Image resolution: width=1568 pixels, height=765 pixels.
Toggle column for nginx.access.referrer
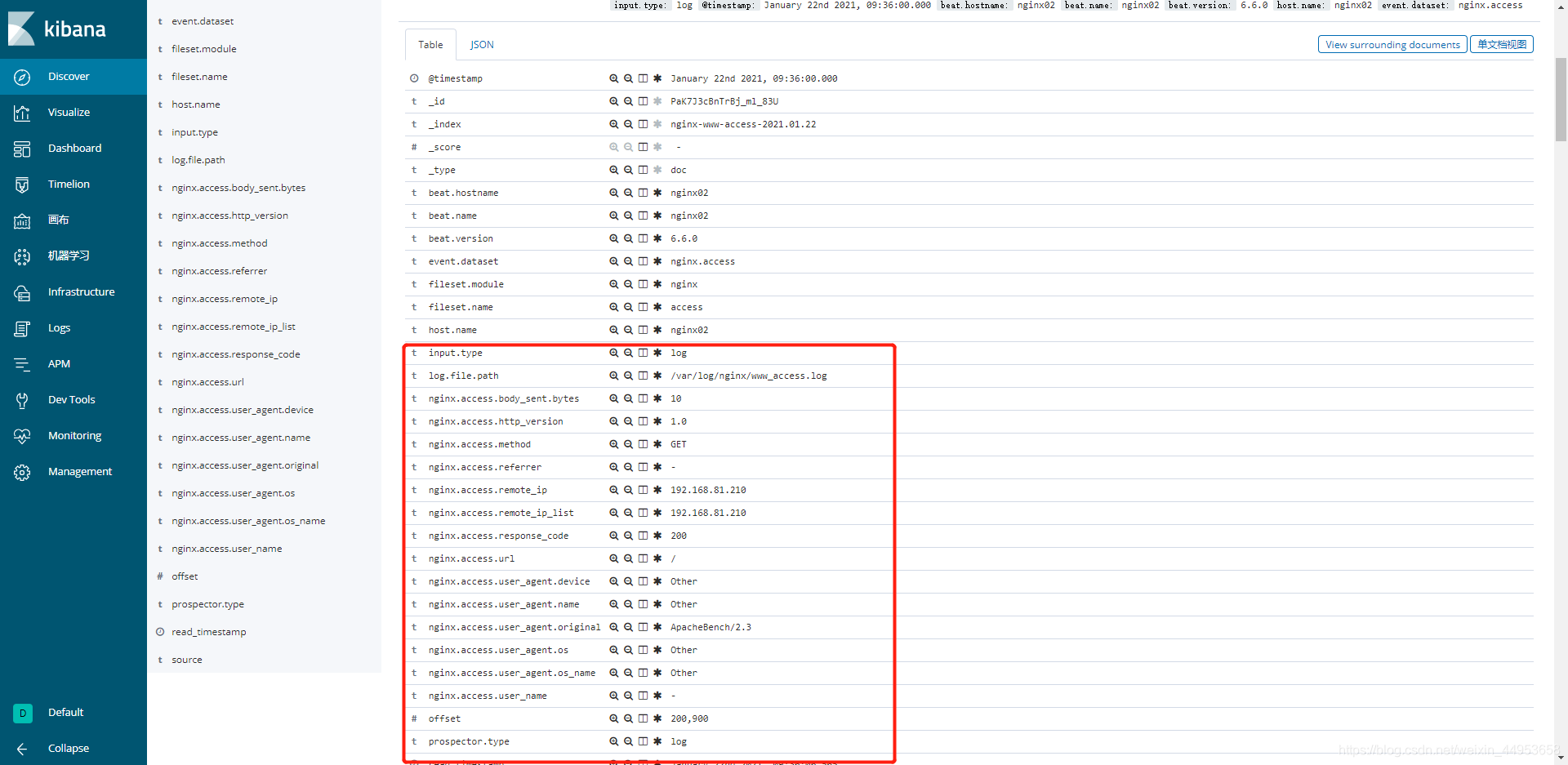point(643,467)
